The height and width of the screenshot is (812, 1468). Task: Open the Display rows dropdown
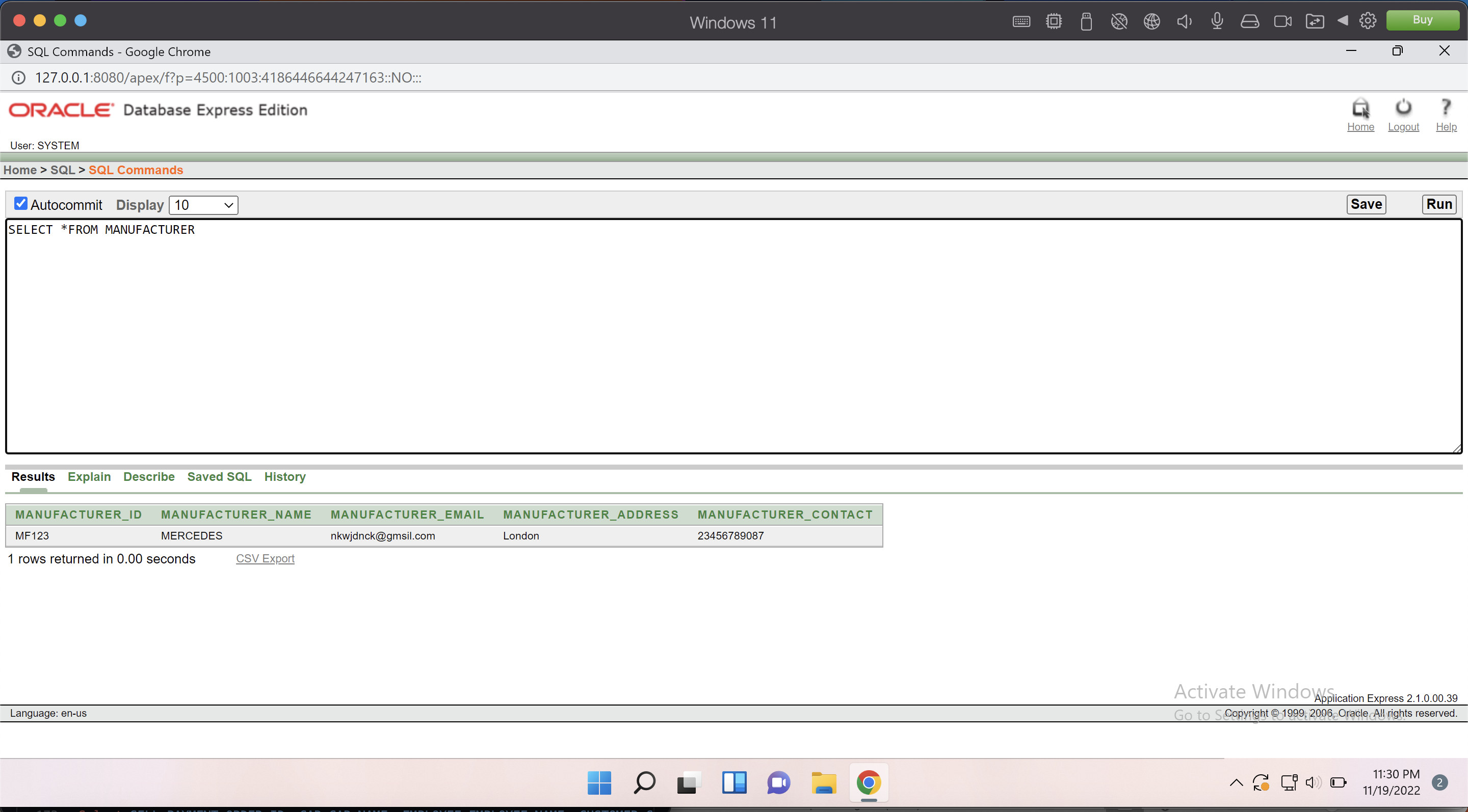(203, 205)
